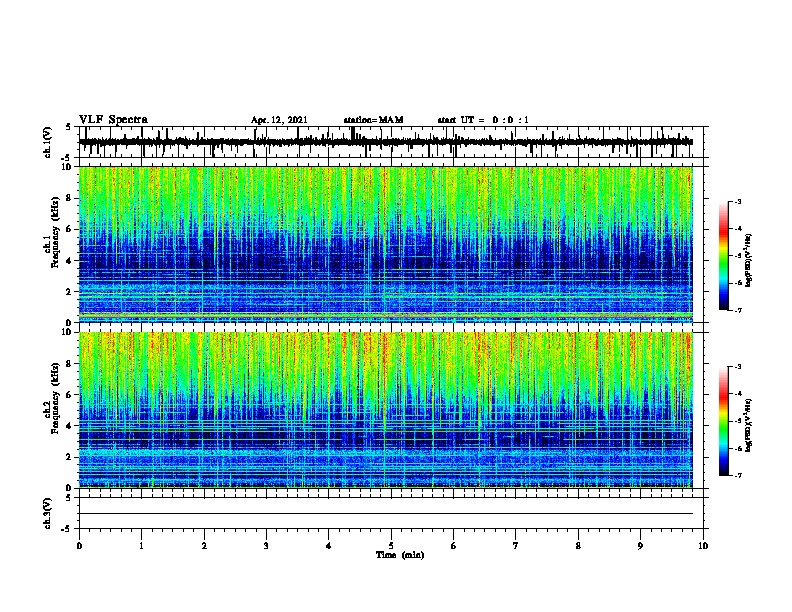Click the flat ch.3 voltage trace line

(x=386, y=514)
